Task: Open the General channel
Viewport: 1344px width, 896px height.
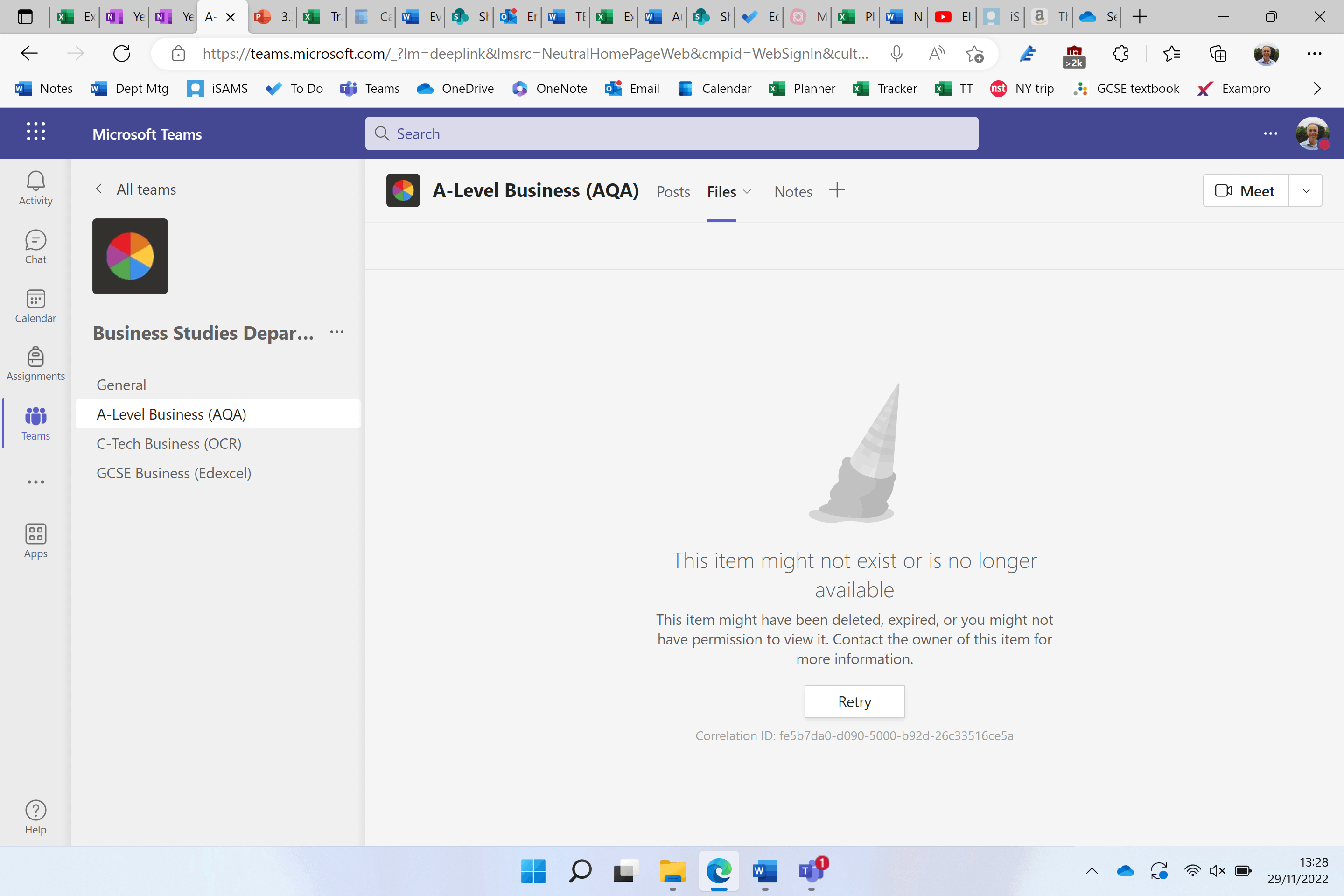Action: tap(218, 385)
